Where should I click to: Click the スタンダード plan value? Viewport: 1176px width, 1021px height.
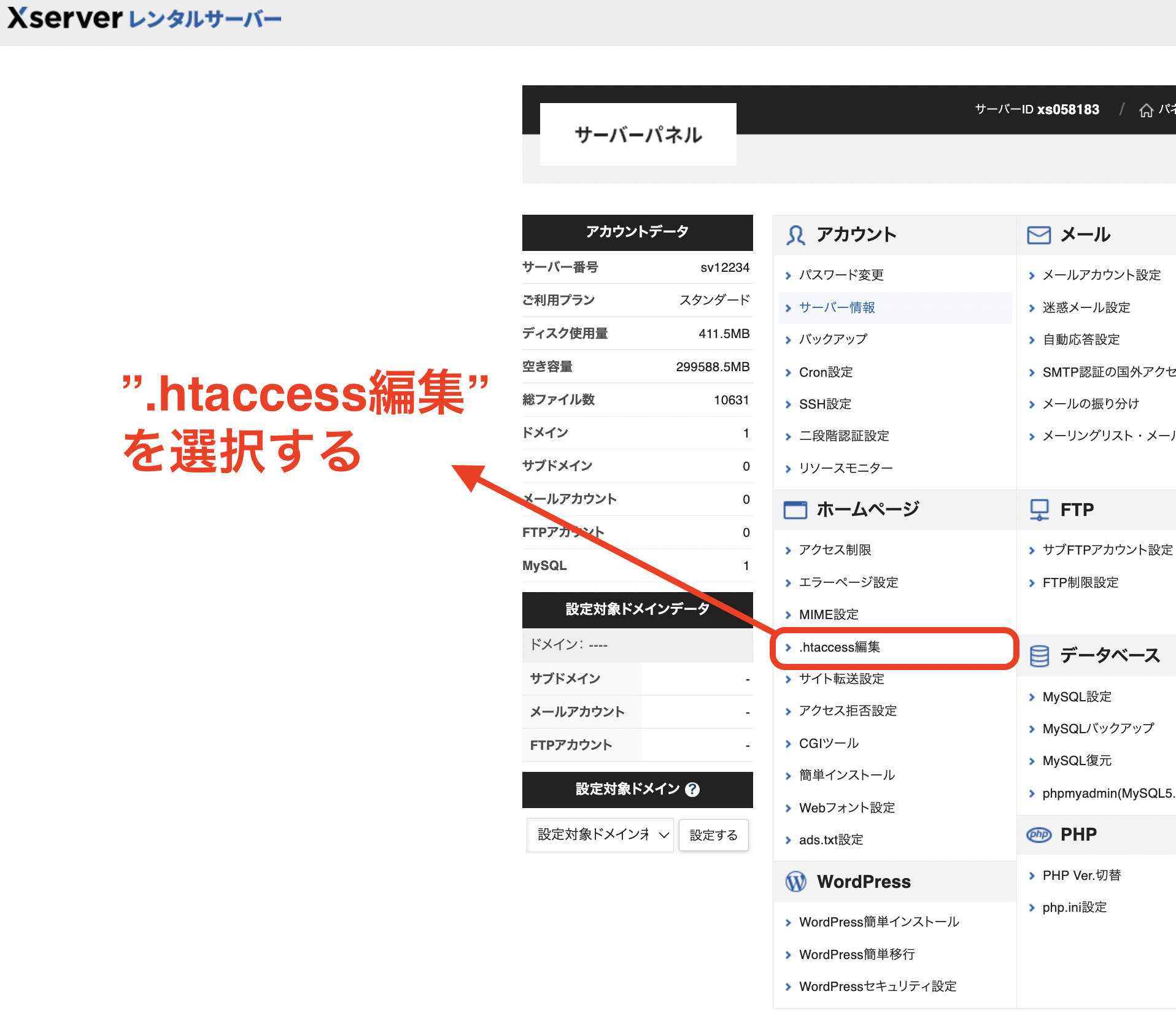point(714,300)
